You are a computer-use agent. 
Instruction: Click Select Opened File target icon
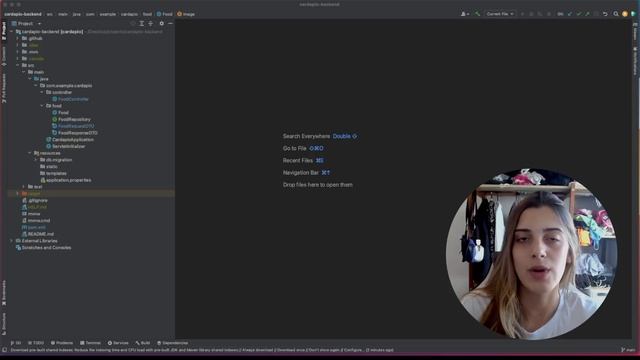(133, 24)
